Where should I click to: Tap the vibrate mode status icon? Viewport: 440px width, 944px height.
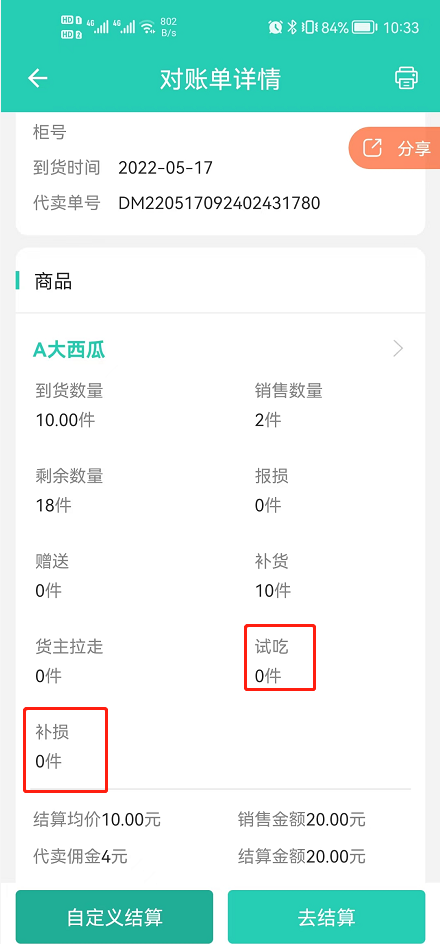coord(309,27)
